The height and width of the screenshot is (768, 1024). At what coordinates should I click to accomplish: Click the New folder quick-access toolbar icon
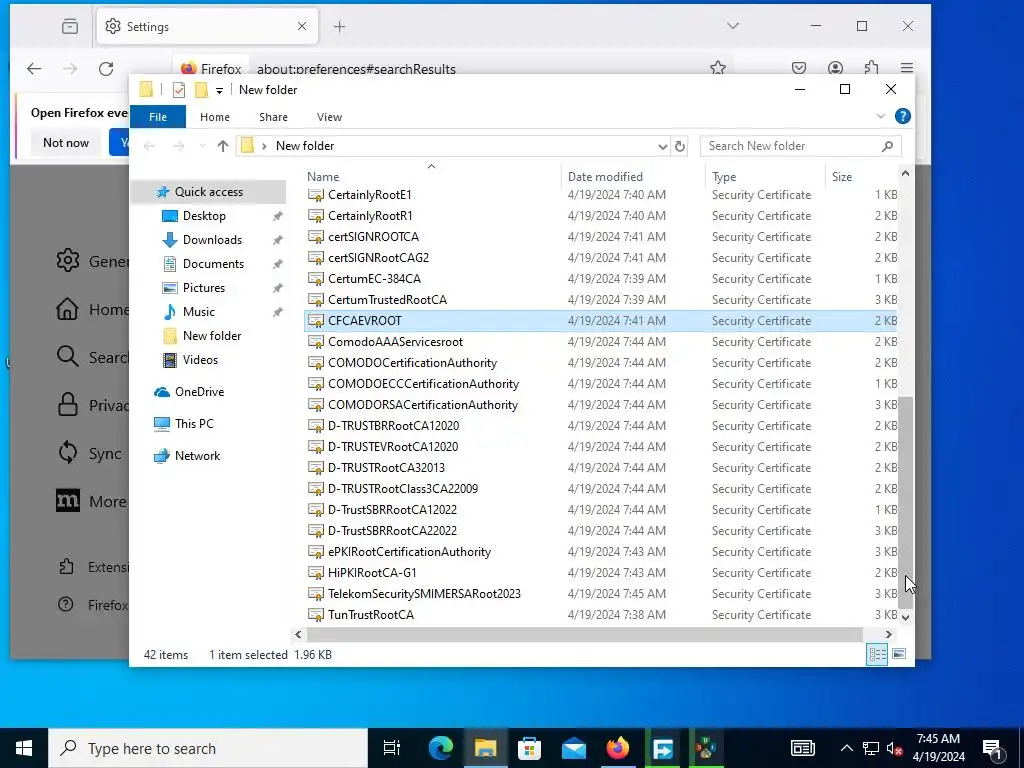click(x=201, y=90)
